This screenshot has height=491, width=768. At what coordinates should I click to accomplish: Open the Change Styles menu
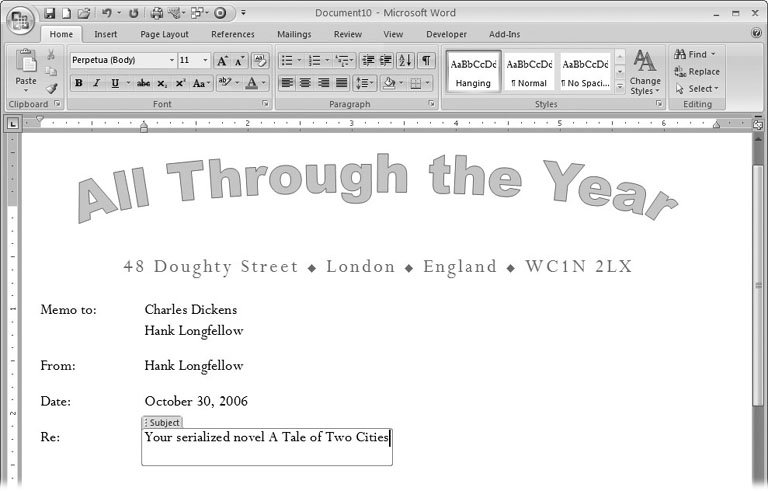[645, 72]
